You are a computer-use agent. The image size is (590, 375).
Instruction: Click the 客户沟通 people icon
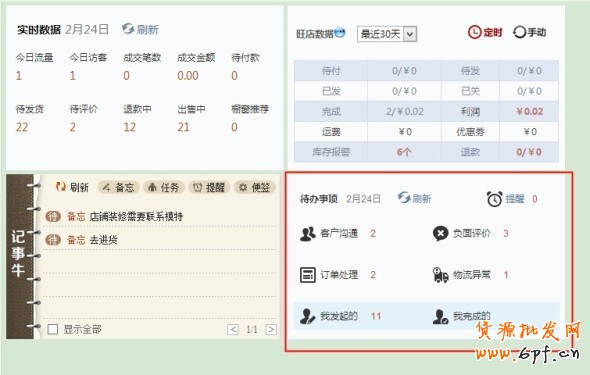tap(308, 234)
